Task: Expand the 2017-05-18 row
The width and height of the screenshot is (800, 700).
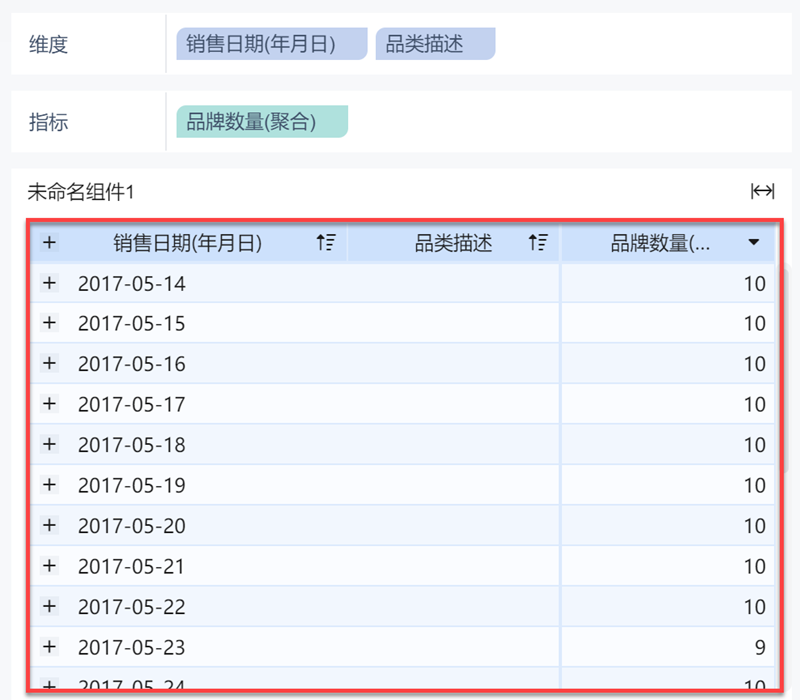Action: click(50, 444)
